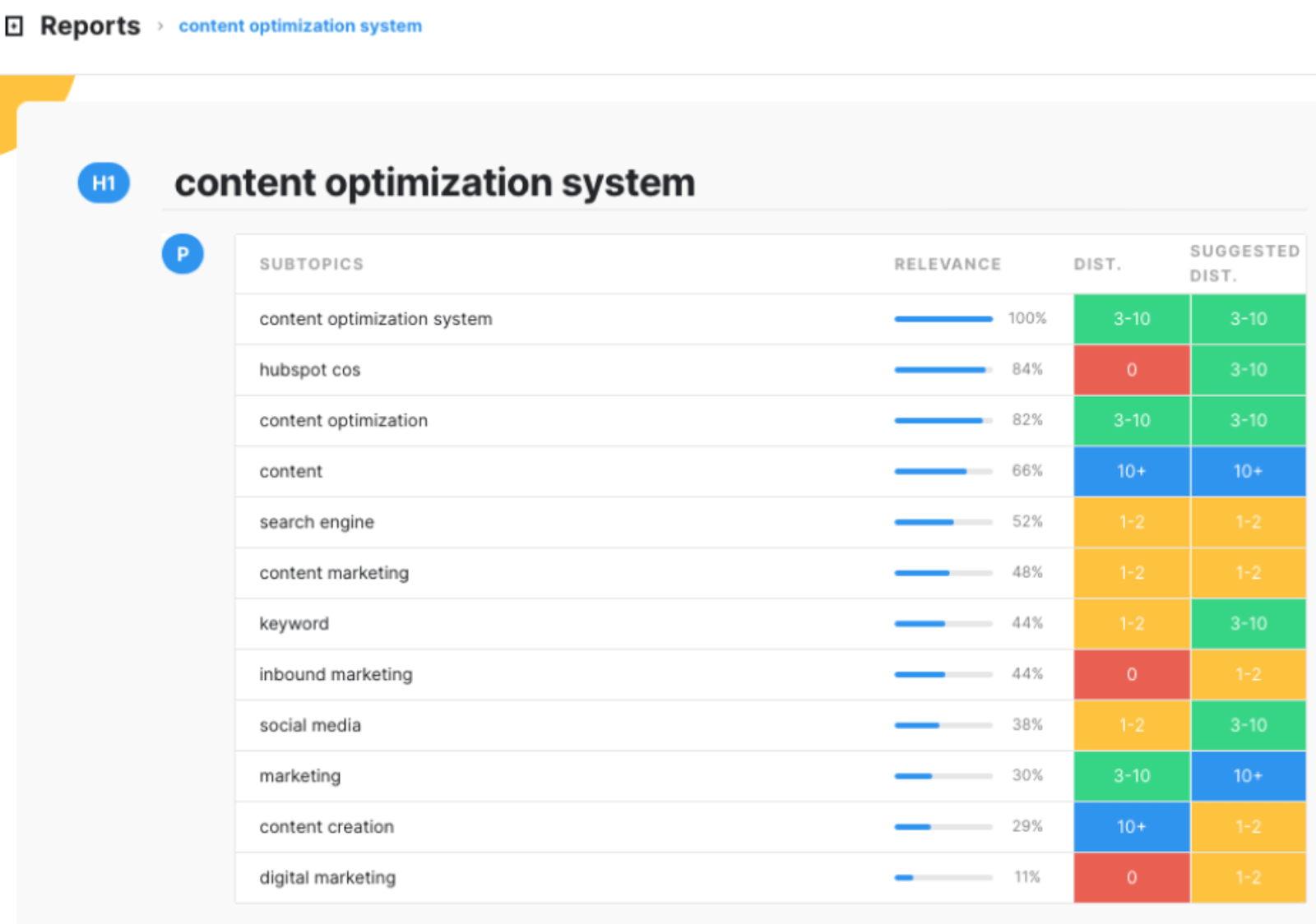This screenshot has height=924, width=1316.
Task: Click the red 0 Dist. cell for inbound marketing
Action: pos(1132,675)
